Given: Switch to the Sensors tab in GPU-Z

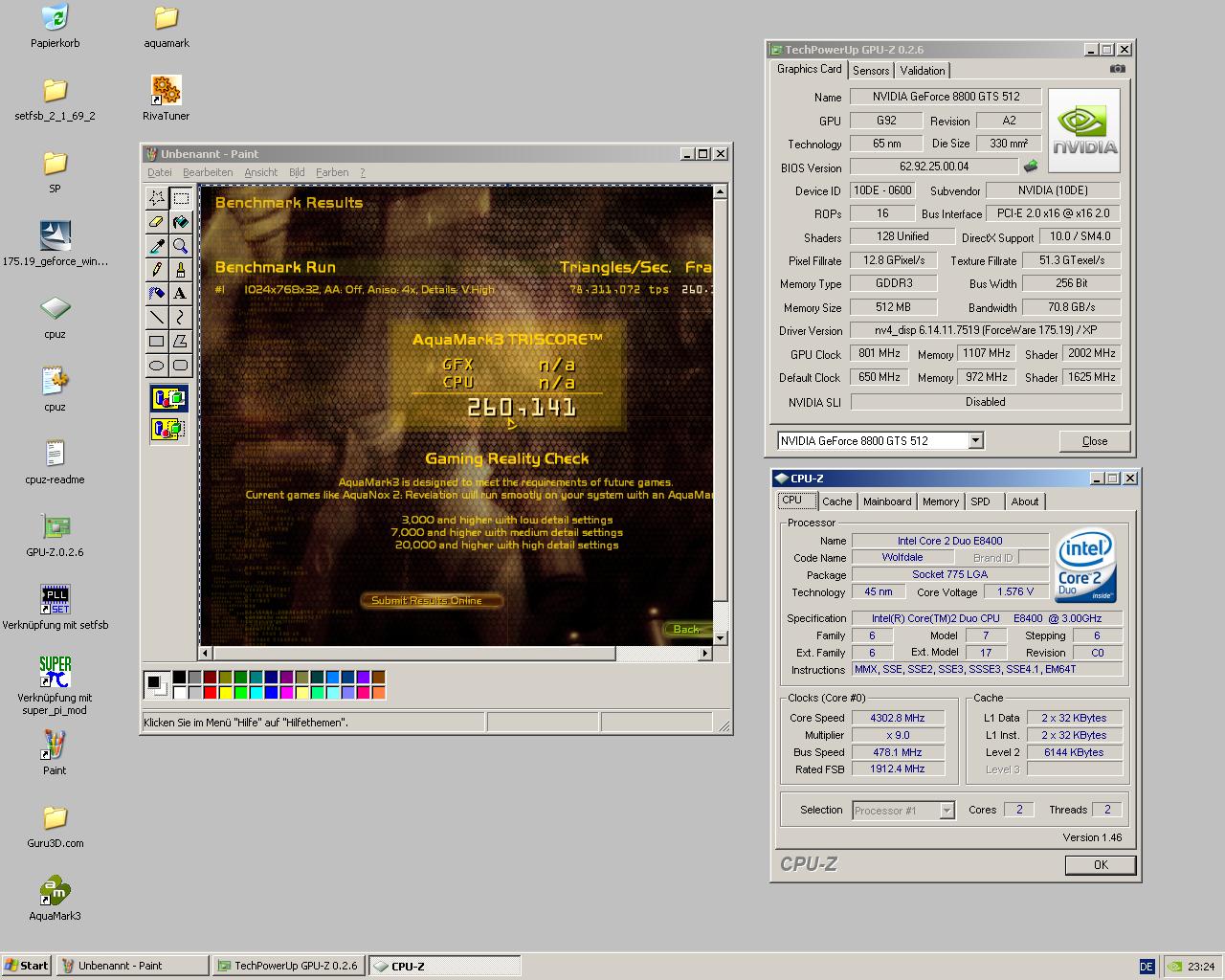Looking at the screenshot, I should pos(871,71).
